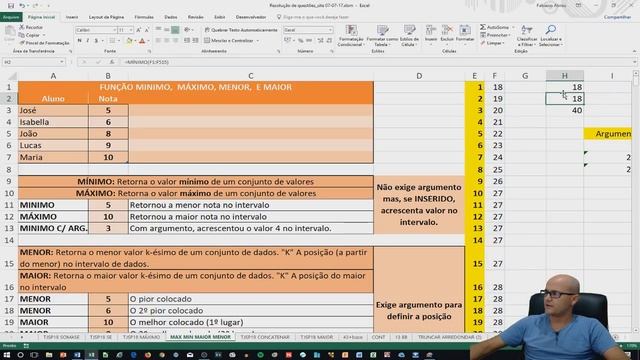Switch to the Inserir ribbon tab
Viewport: 640px width, 360px height.
(72, 17)
